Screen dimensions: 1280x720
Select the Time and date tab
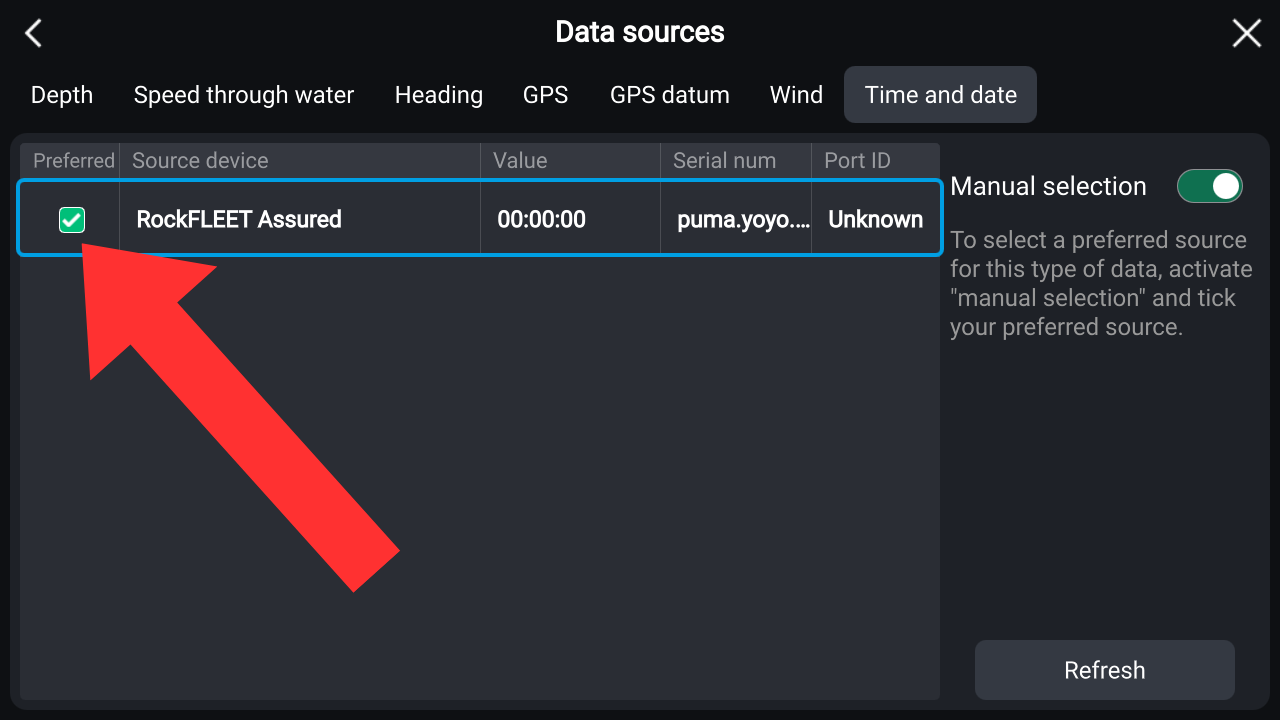coord(940,95)
